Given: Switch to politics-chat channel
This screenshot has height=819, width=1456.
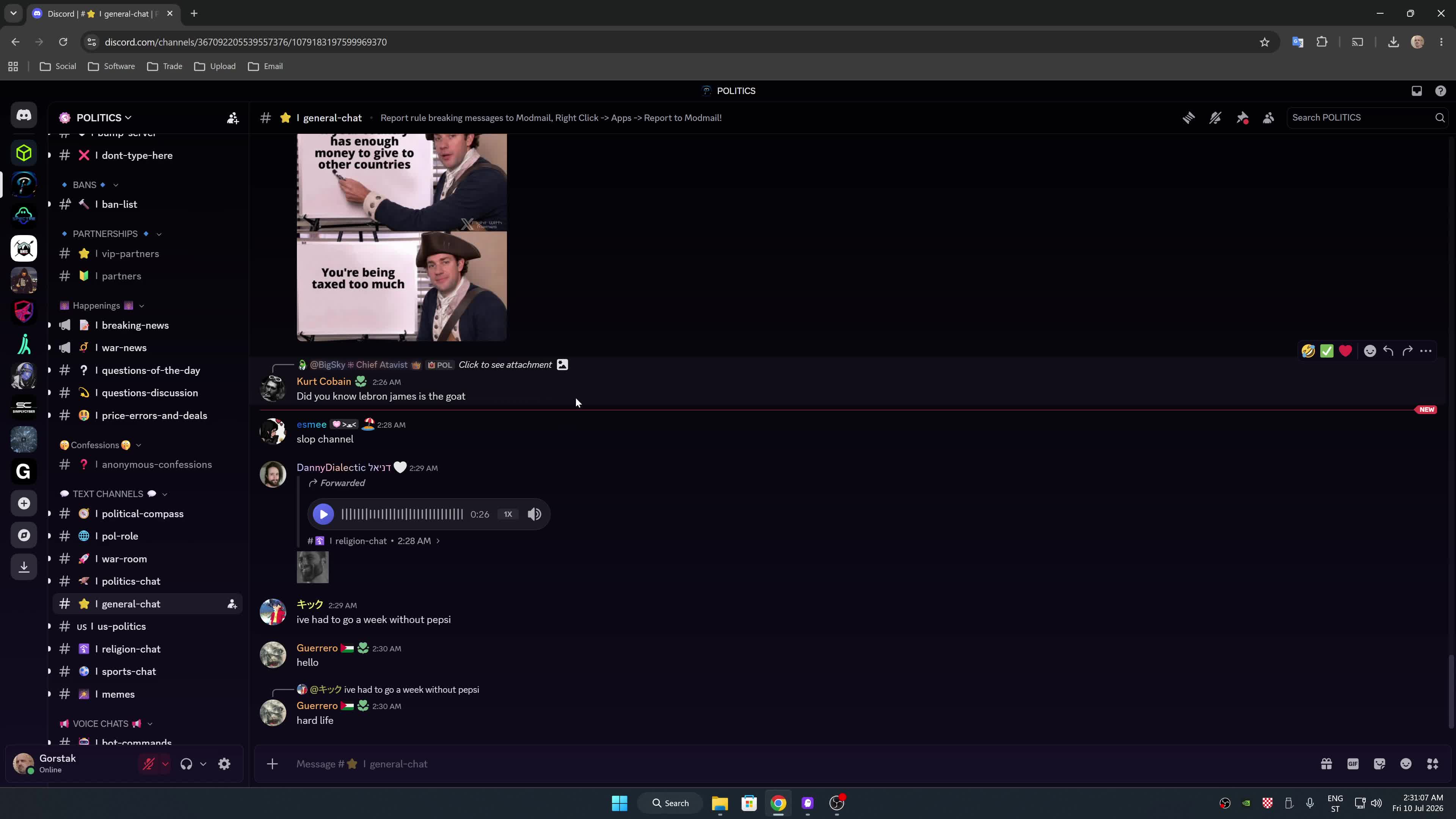Looking at the screenshot, I should [x=147, y=581].
